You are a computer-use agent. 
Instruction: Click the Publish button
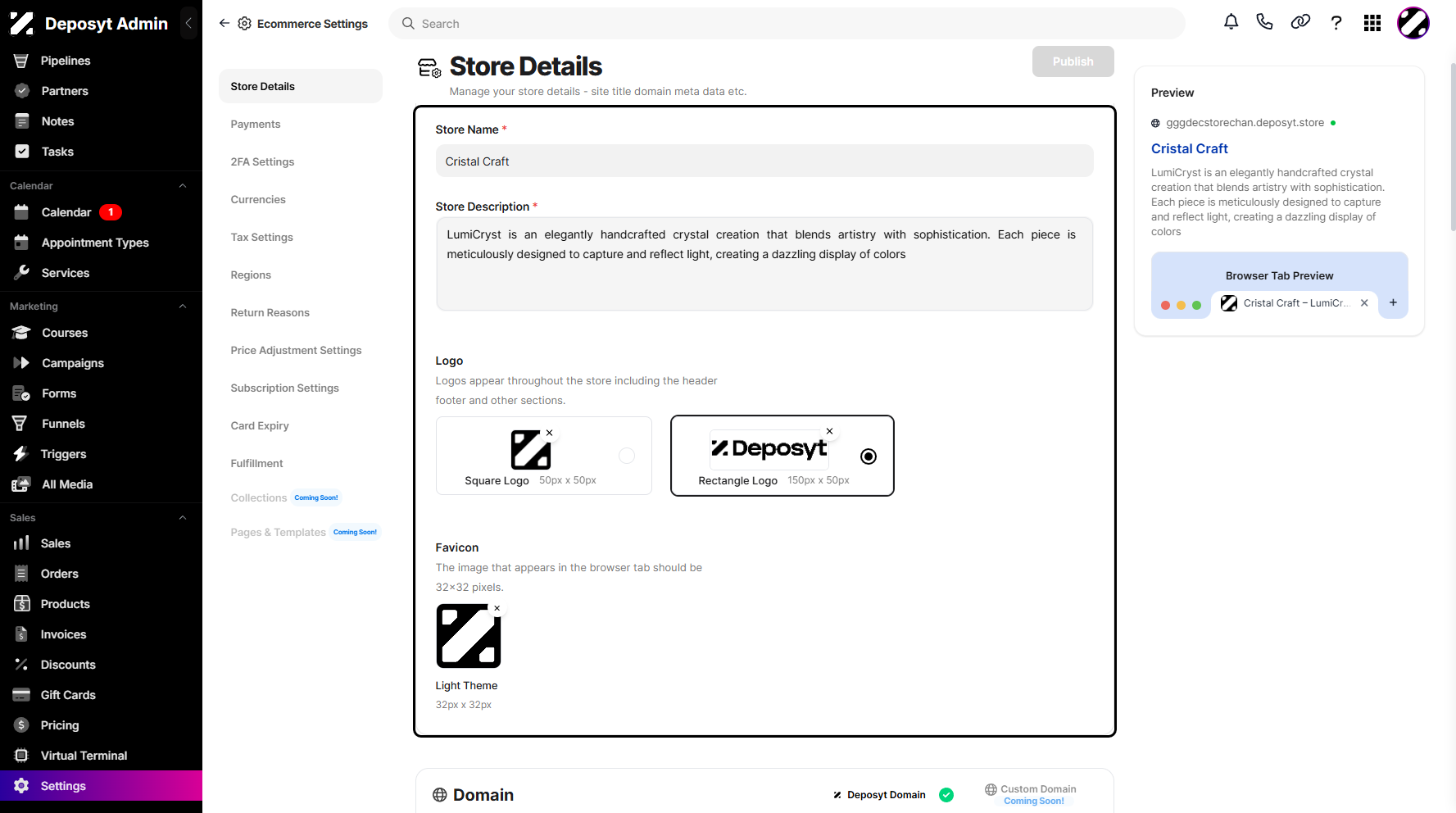tap(1073, 61)
